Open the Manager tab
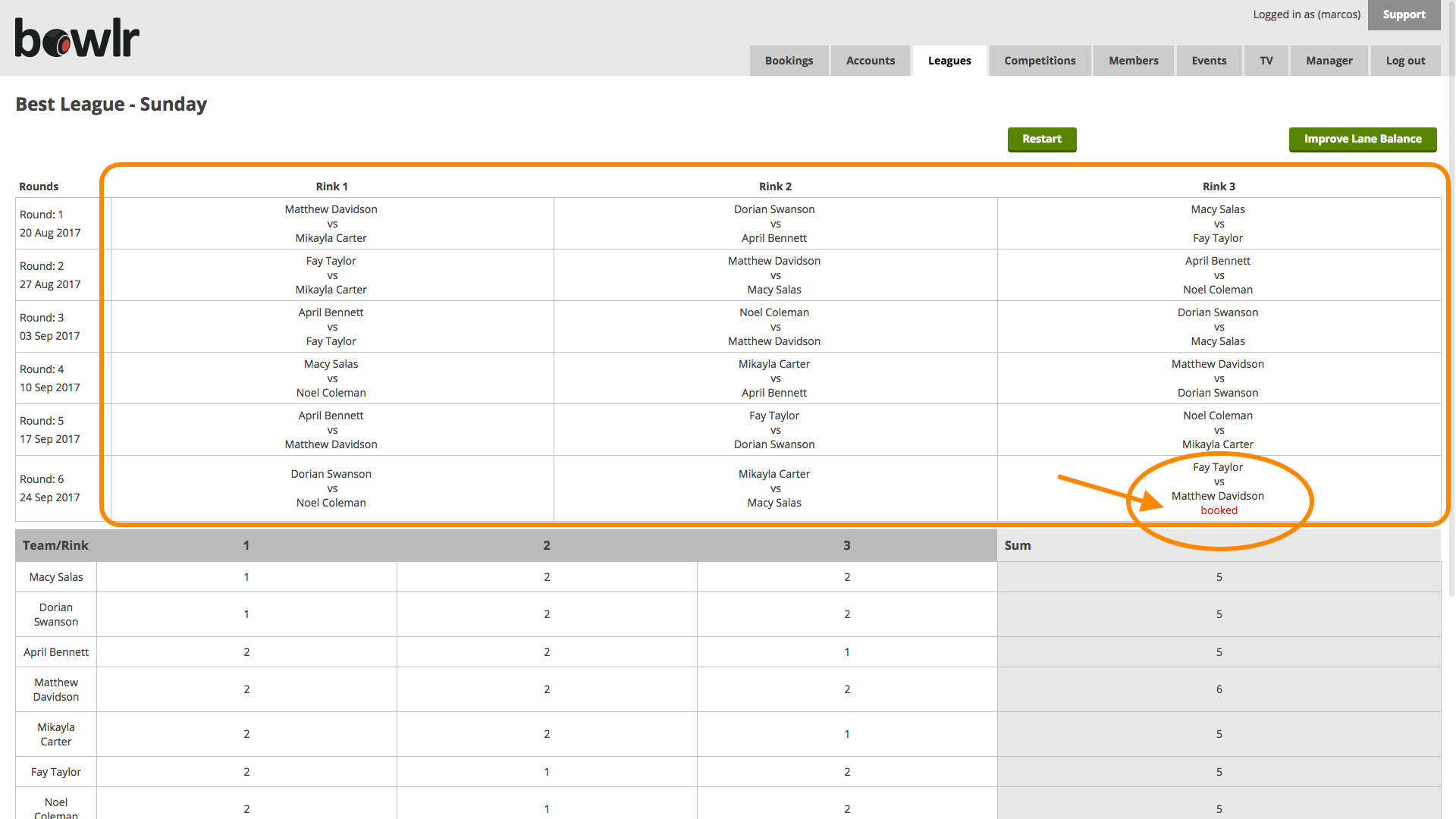This screenshot has width=1456, height=819. (1329, 61)
